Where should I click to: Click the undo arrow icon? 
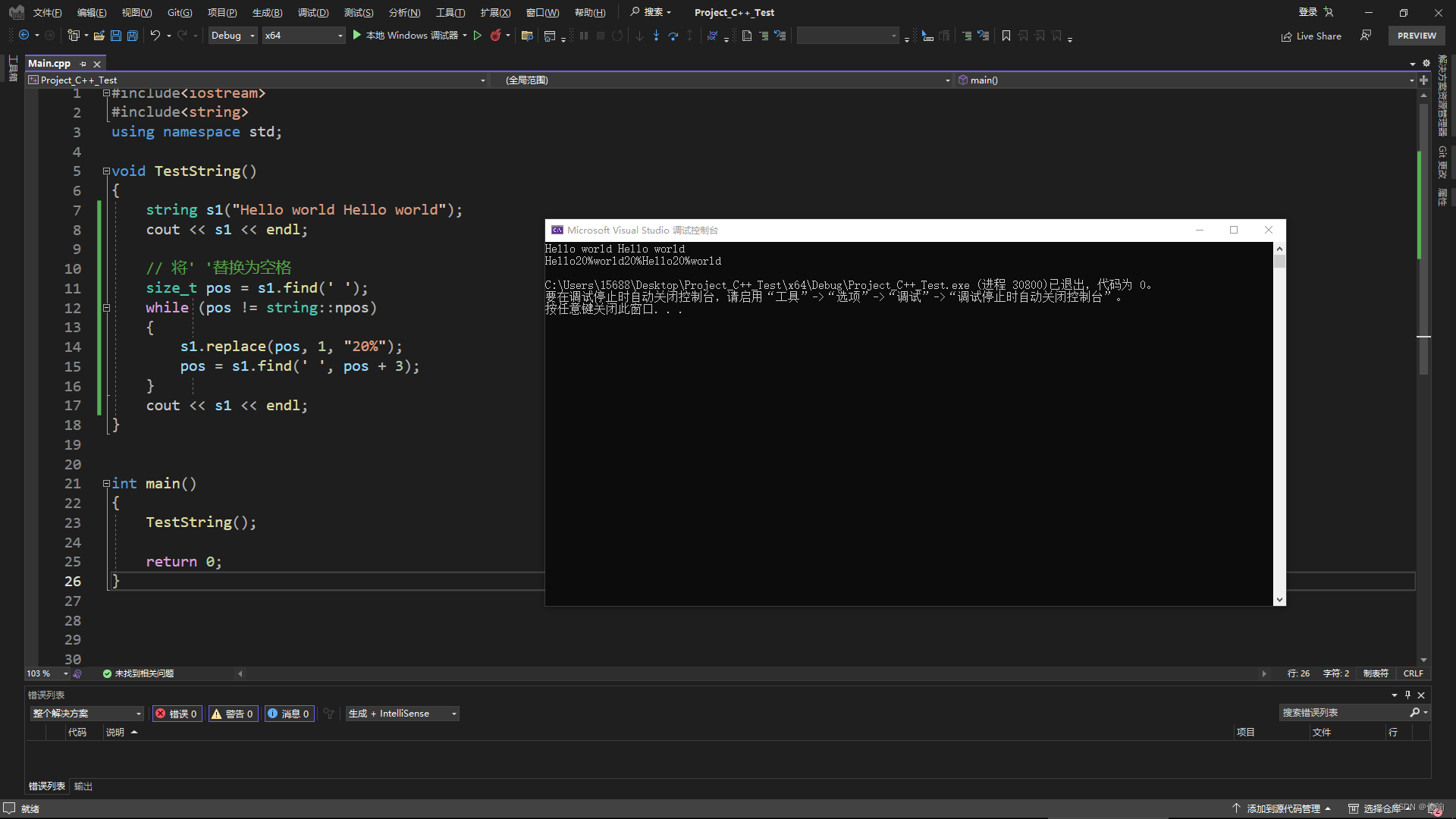coord(155,36)
